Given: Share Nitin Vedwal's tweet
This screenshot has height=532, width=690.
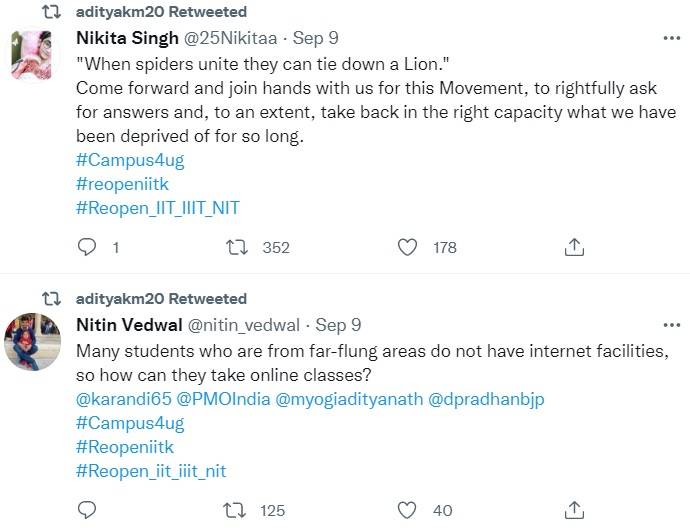Looking at the screenshot, I should (574, 510).
